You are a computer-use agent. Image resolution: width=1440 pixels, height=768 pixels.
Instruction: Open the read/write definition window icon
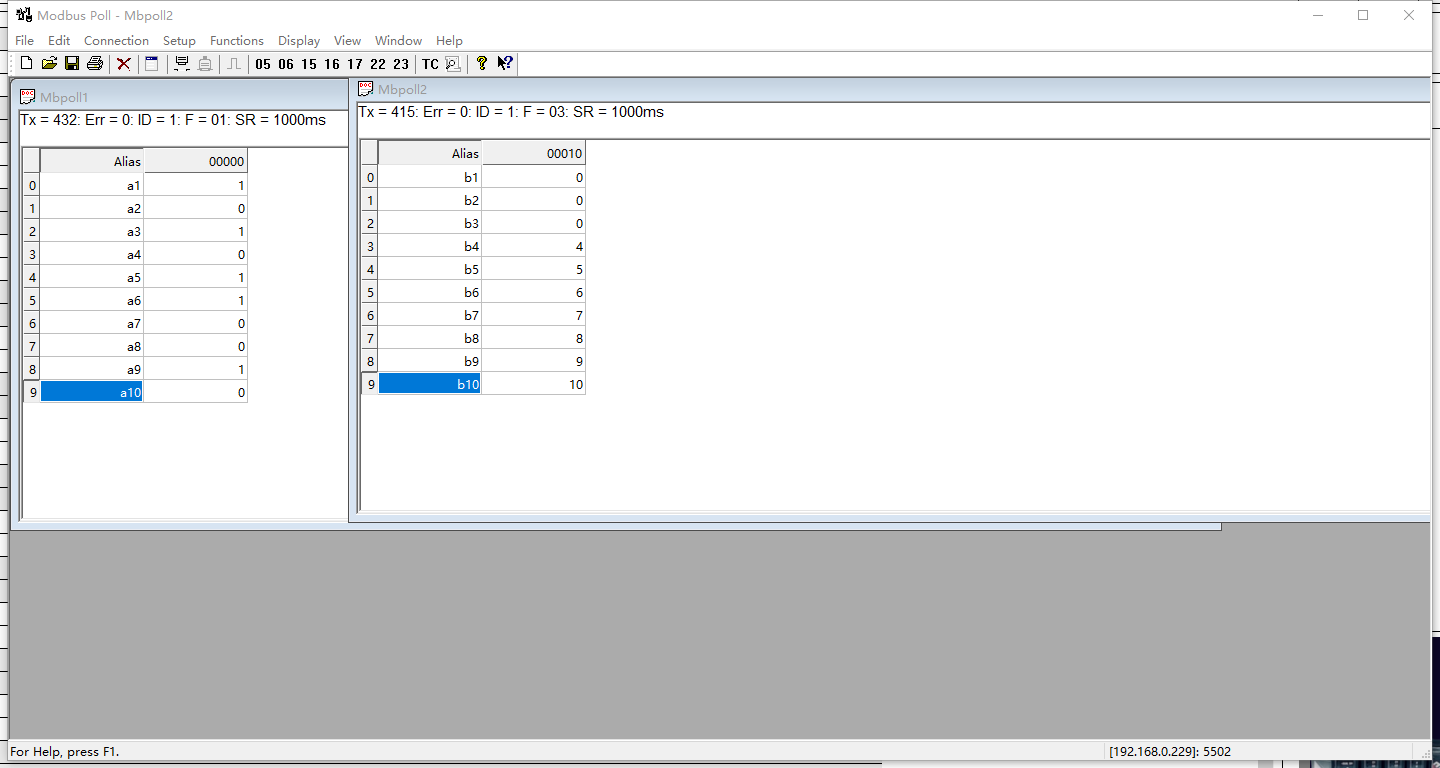152,64
